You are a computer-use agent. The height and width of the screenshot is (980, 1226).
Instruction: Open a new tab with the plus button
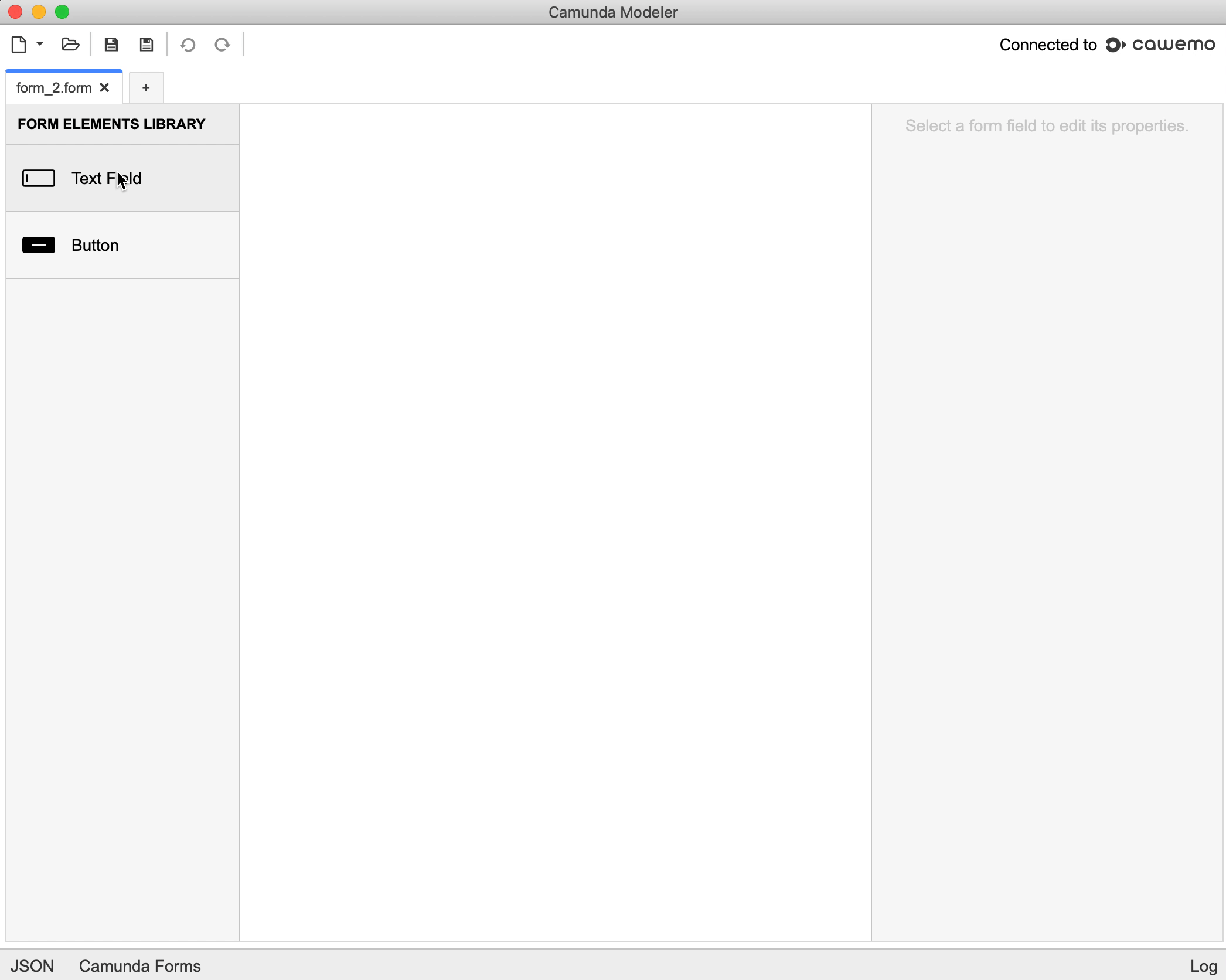click(146, 87)
